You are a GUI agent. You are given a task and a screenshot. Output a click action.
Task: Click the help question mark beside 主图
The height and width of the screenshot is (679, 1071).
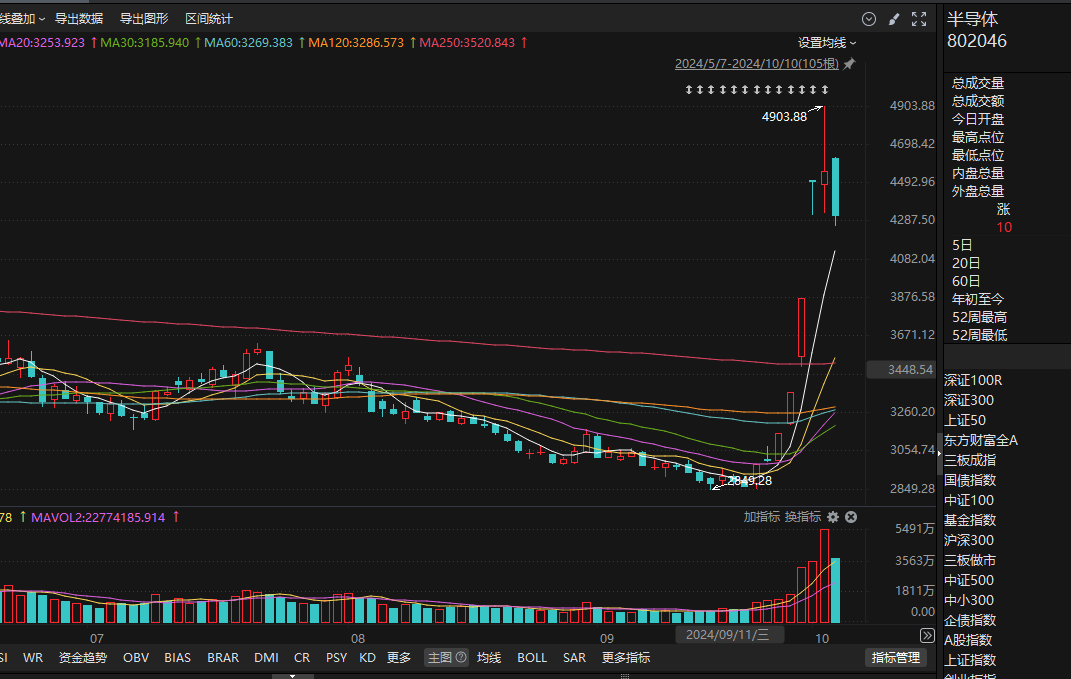point(461,658)
